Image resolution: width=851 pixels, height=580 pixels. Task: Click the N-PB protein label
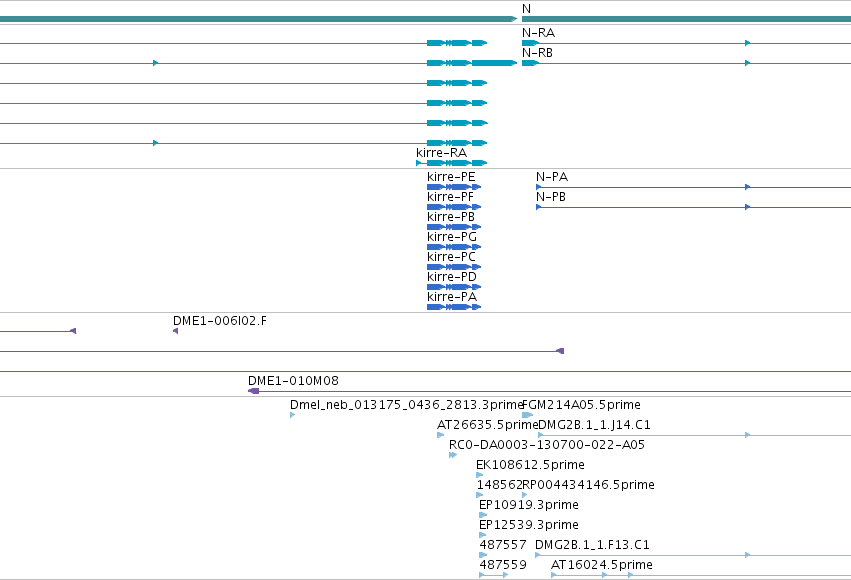point(551,197)
